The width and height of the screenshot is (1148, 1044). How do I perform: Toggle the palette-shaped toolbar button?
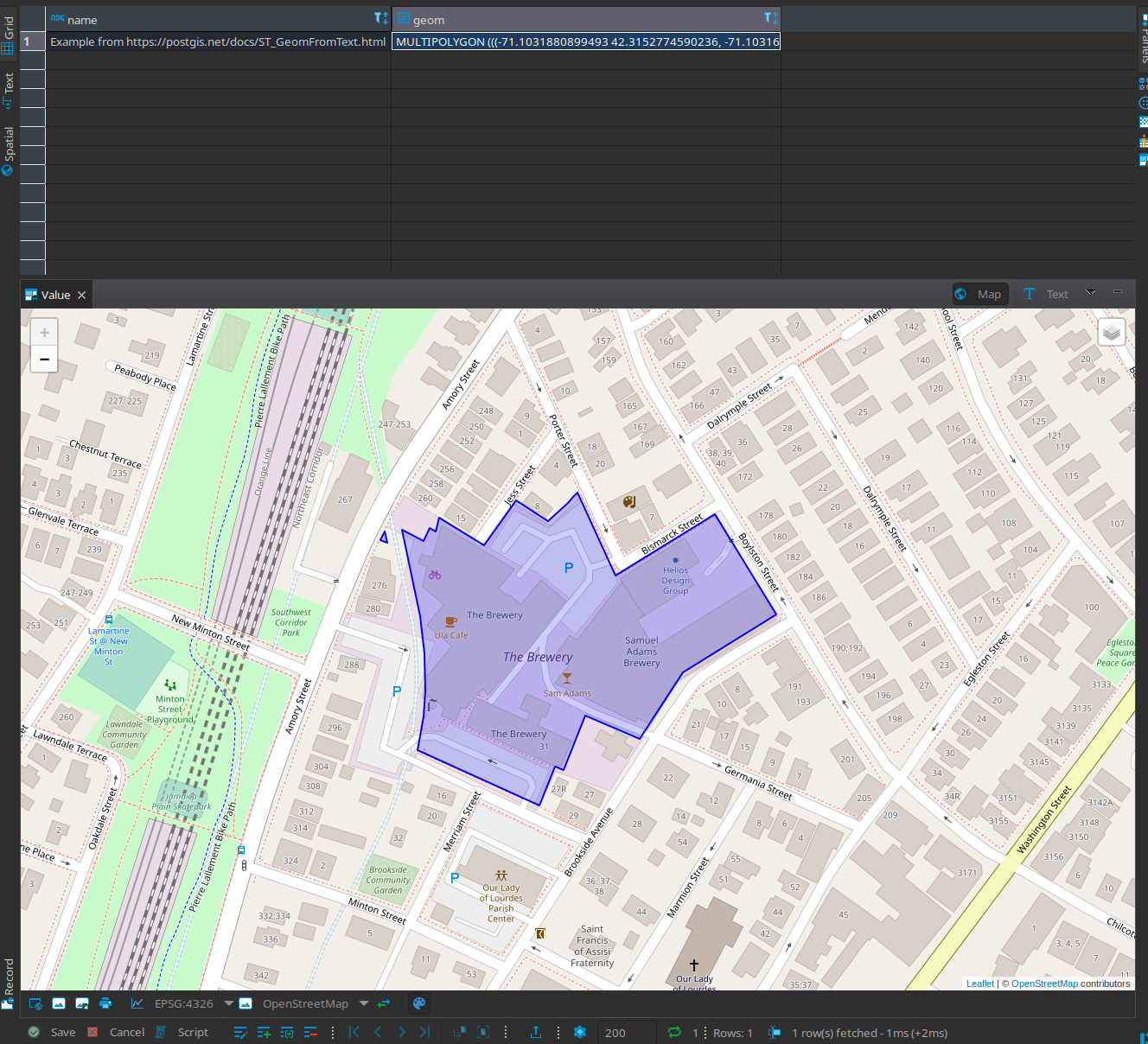[419, 1003]
